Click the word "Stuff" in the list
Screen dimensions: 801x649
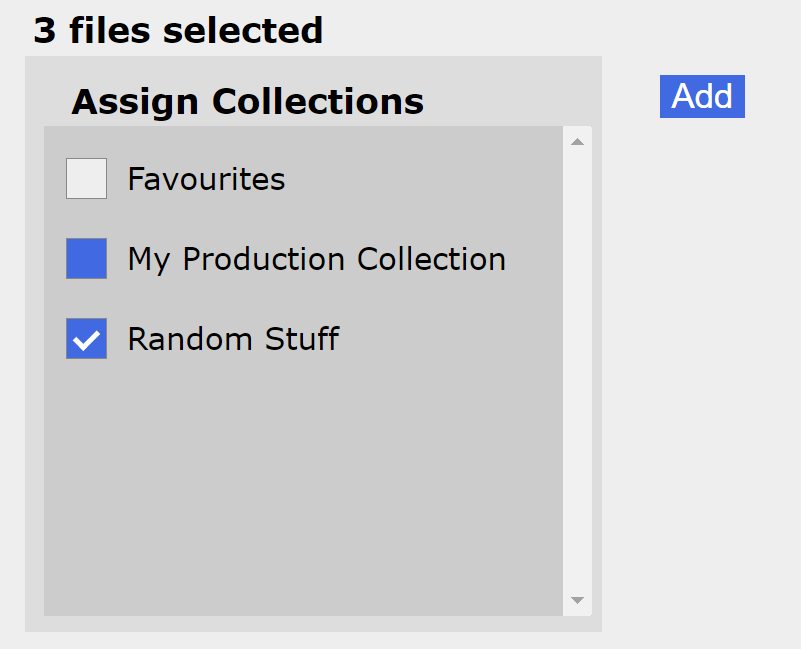[301, 339]
